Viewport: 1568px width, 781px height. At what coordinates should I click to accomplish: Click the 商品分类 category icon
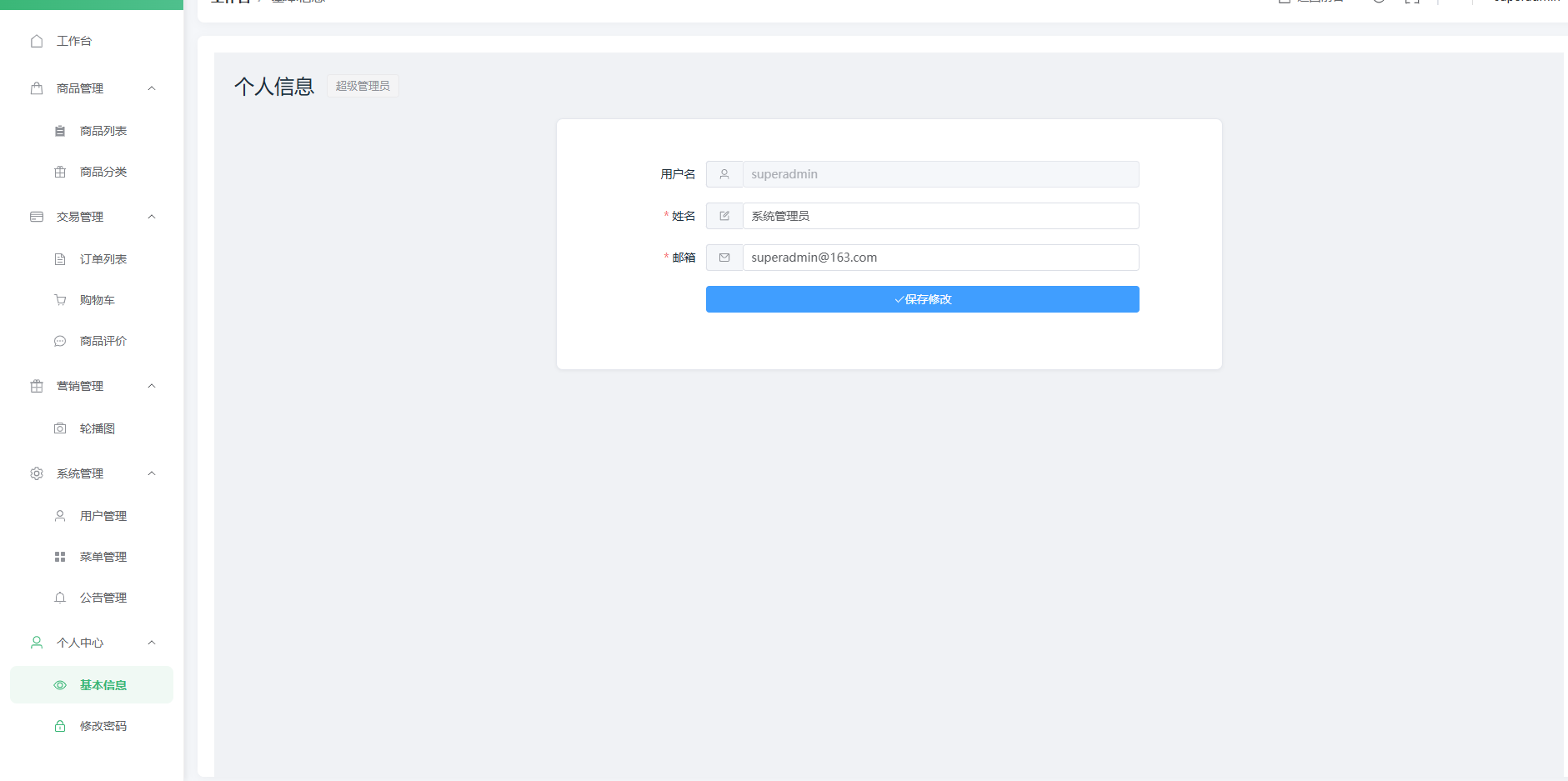pyautogui.click(x=60, y=172)
